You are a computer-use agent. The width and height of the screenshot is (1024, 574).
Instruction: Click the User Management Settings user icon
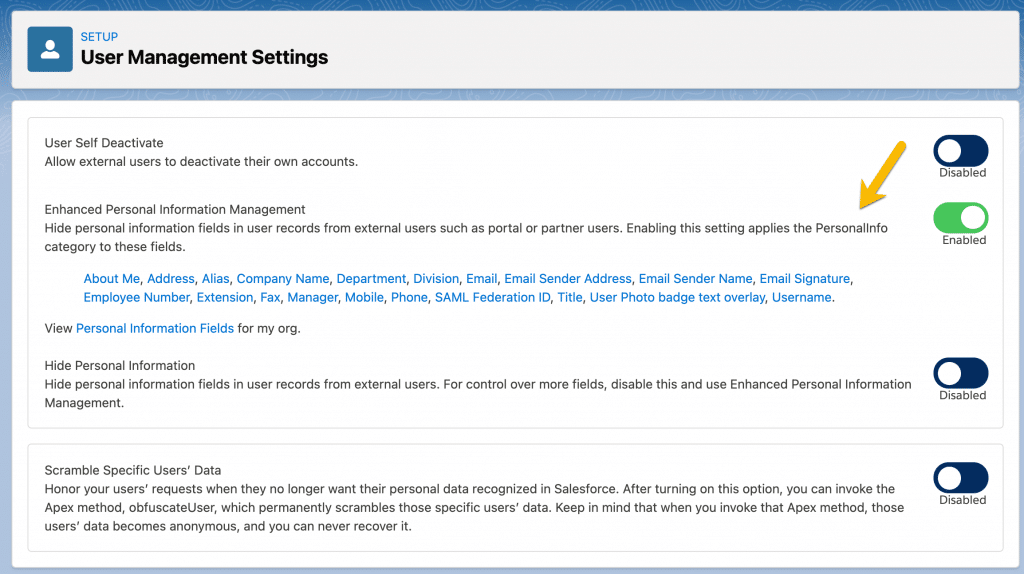[49, 49]
